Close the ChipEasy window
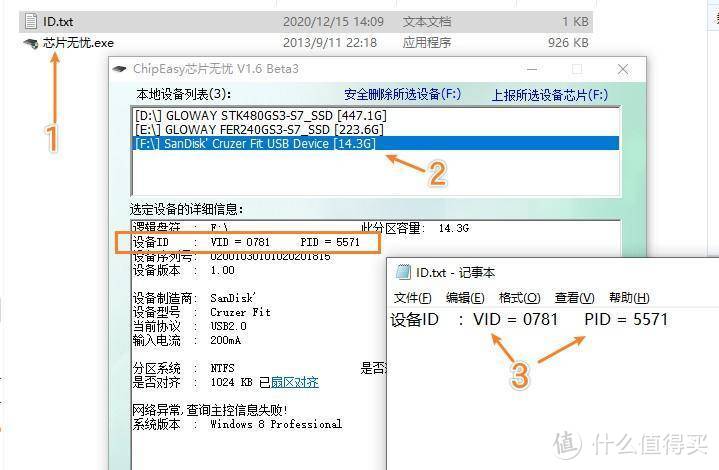This screenshot has height=470, width=719. (x=623, y=69)
